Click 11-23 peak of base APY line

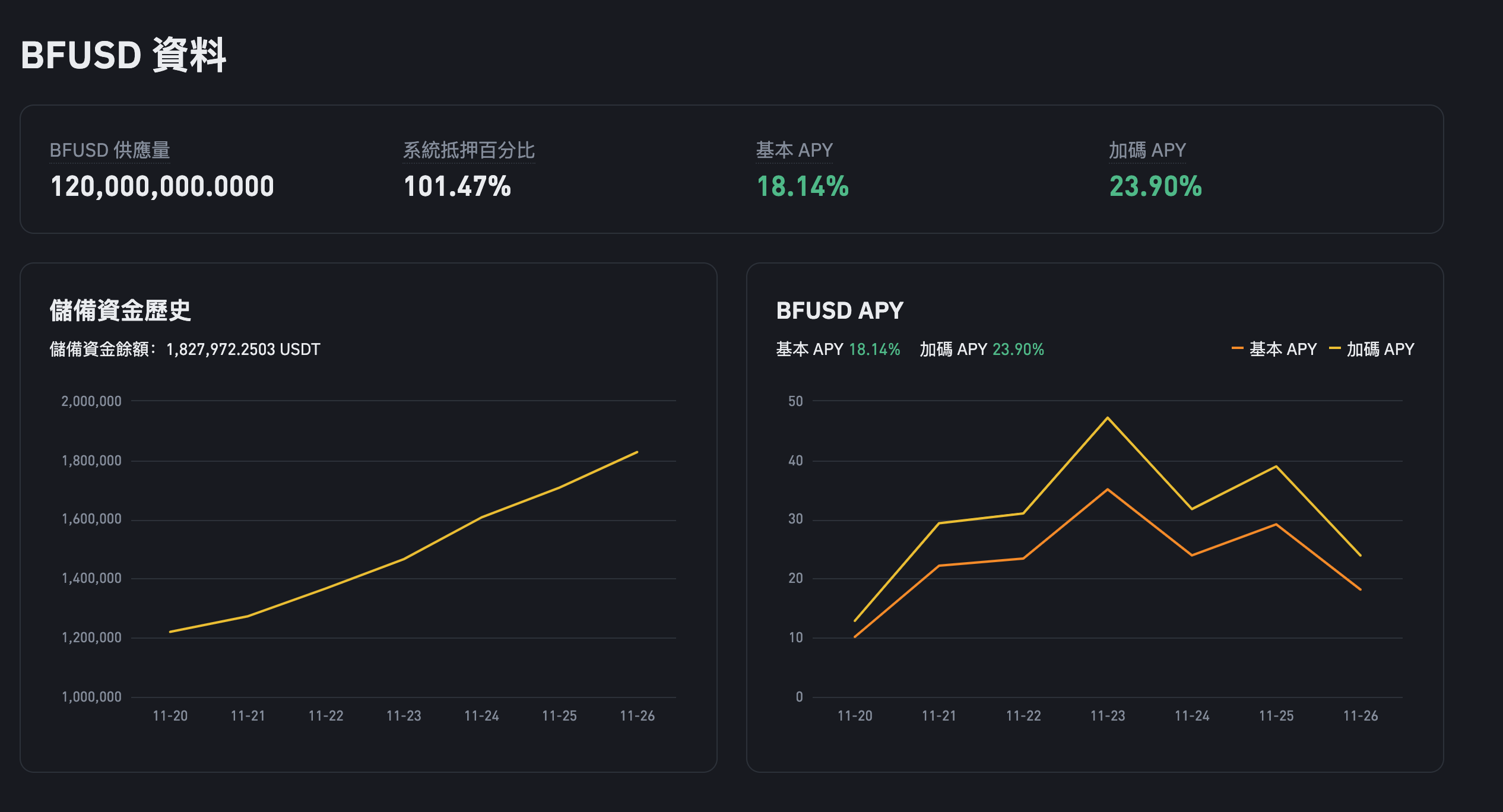tap(1108, 490)
